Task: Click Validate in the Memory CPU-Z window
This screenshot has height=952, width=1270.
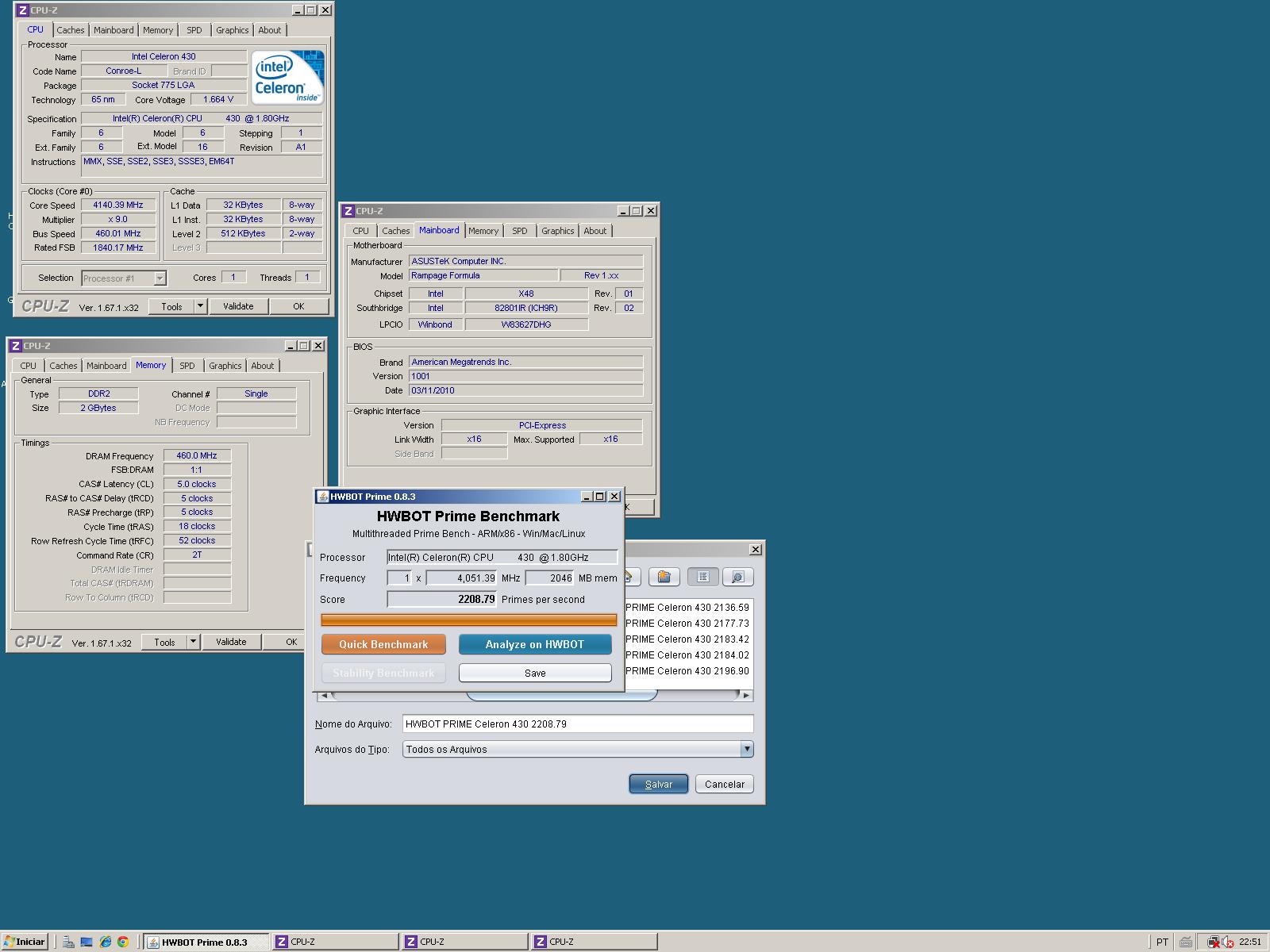Action: click(x=231, y=642)
